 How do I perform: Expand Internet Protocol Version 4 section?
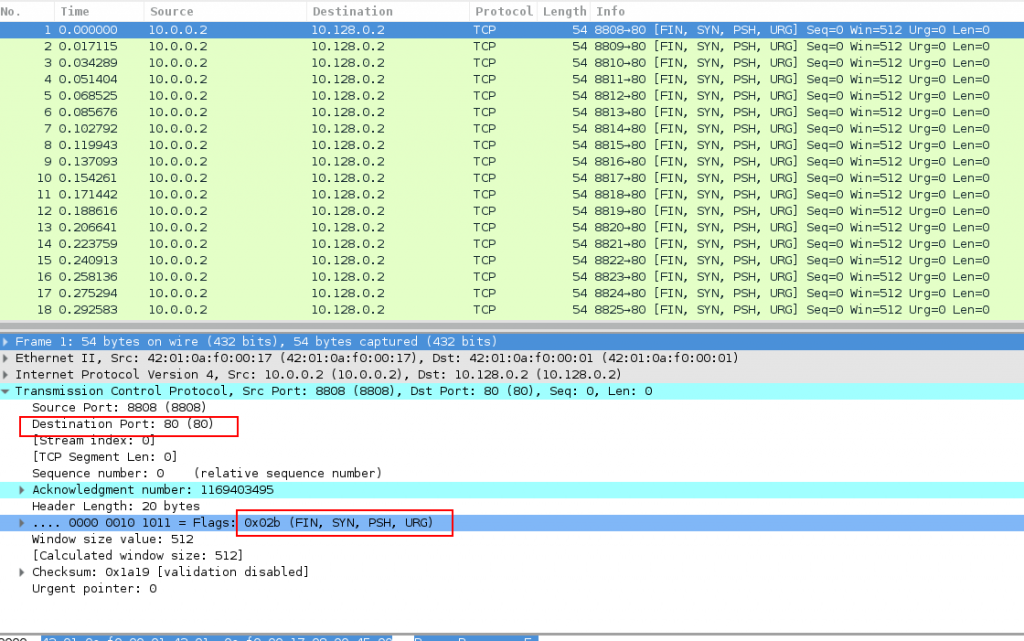click(6, 375)
